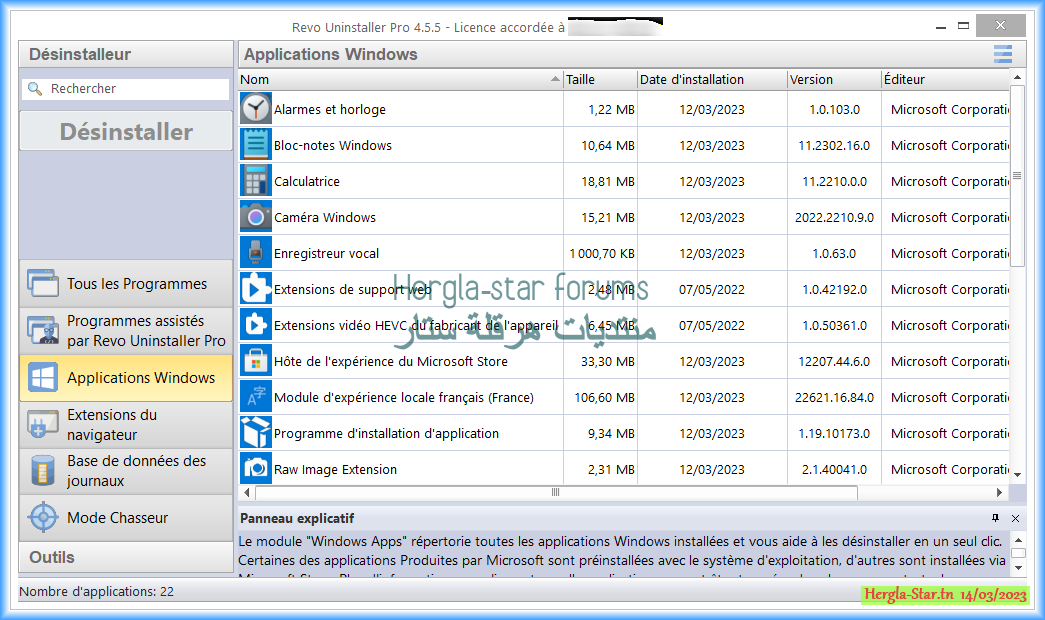Click the Enregistreur vocal microphone icon
Viewport: 1045px width, 620px height.
[256, 253]
